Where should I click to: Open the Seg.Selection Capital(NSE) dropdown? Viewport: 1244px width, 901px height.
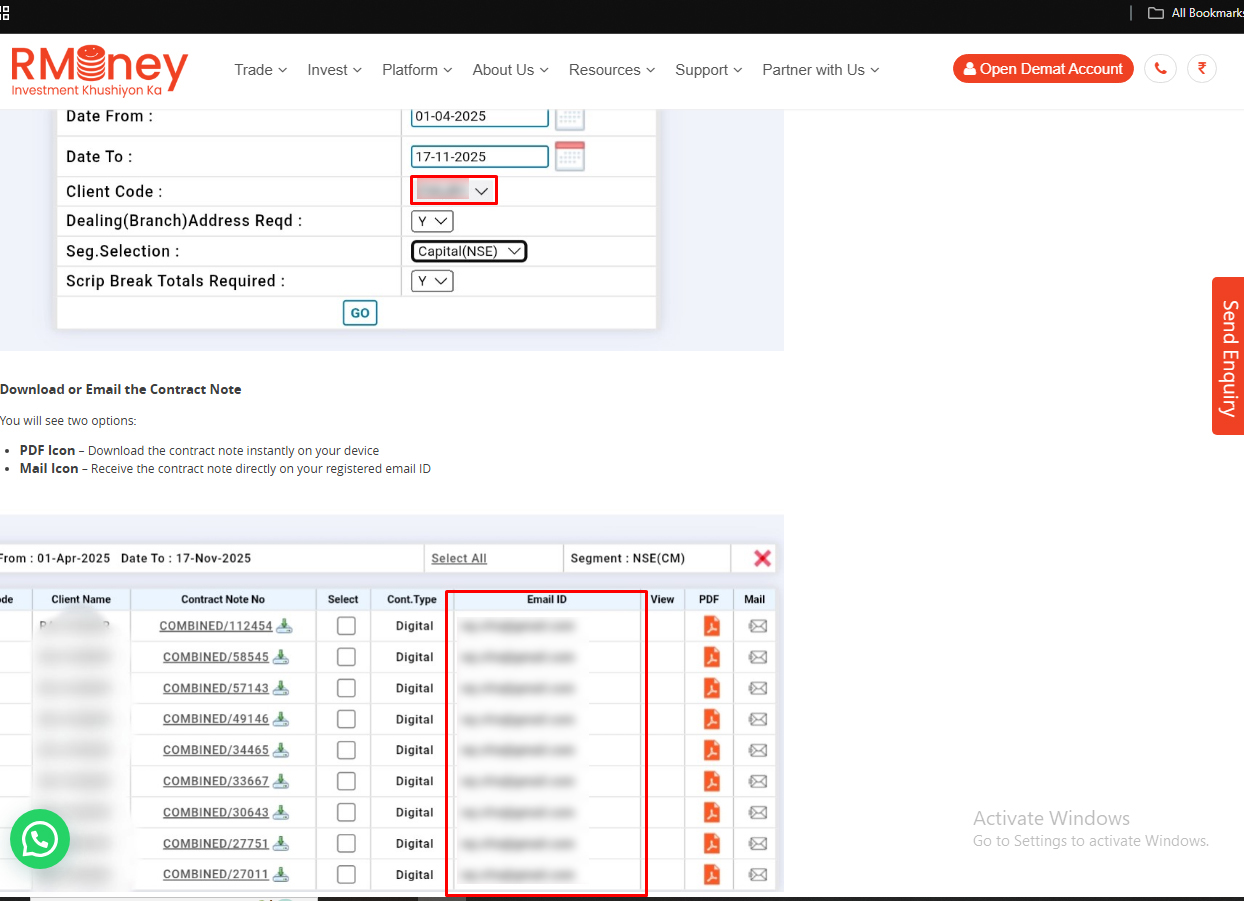point(469,251)
